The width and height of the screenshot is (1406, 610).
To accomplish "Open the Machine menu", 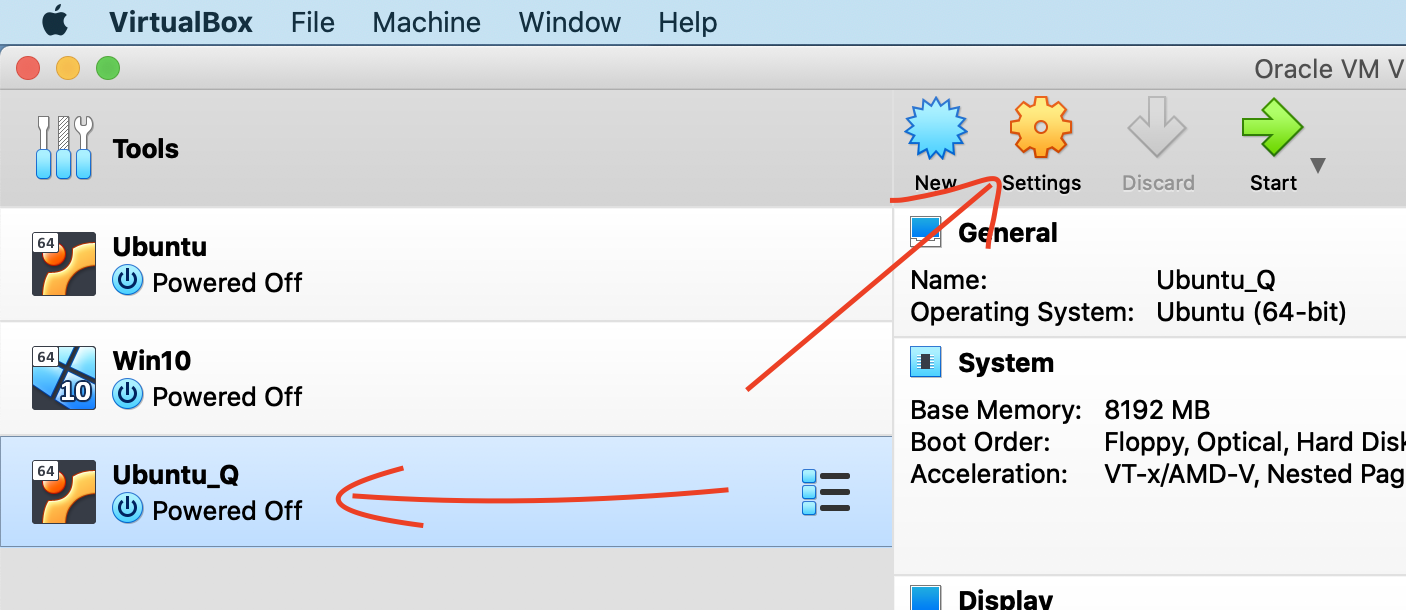I will pyautogui.click(x=426, y=22).
